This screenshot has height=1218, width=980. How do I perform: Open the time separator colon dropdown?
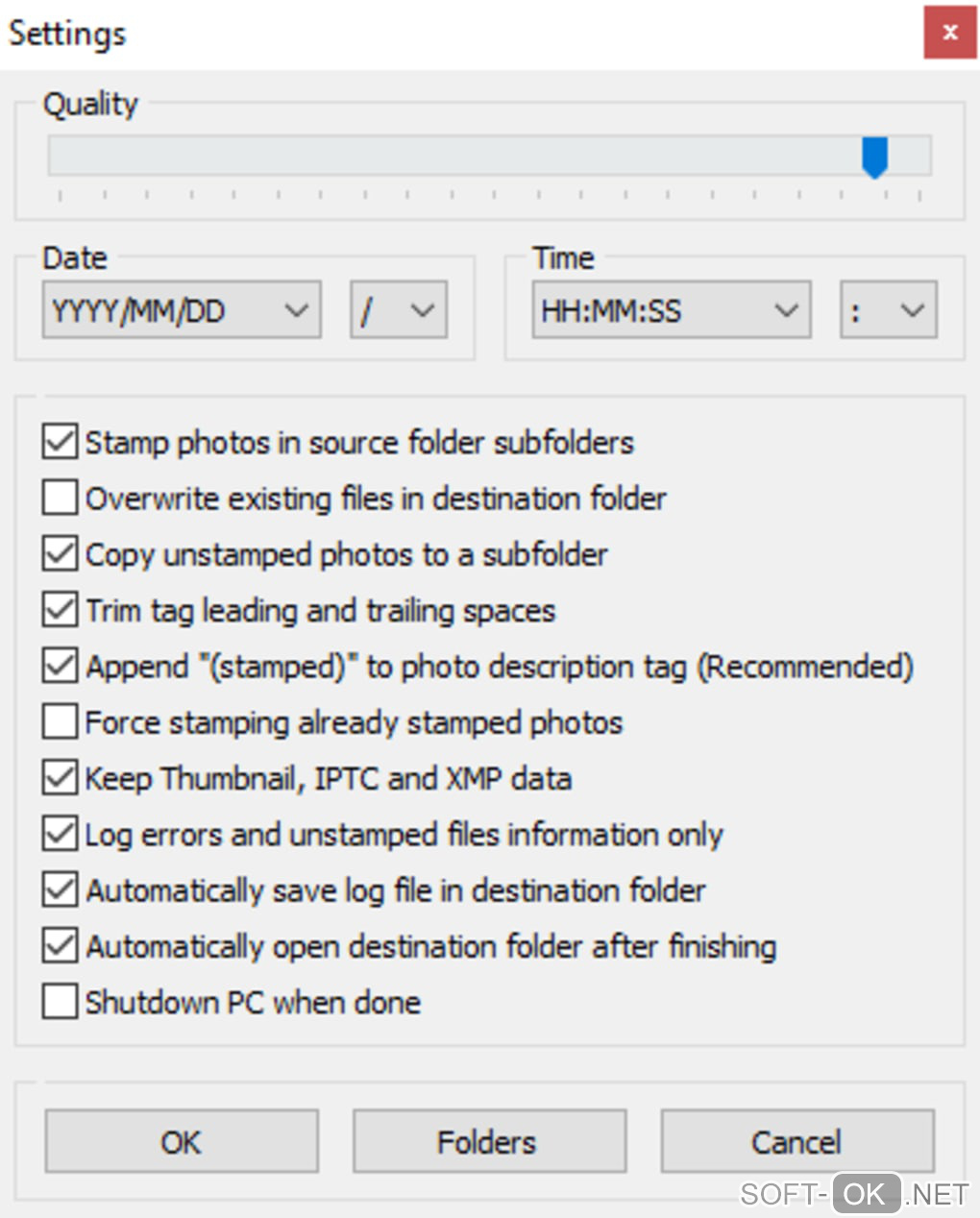[x=888, y=310]
